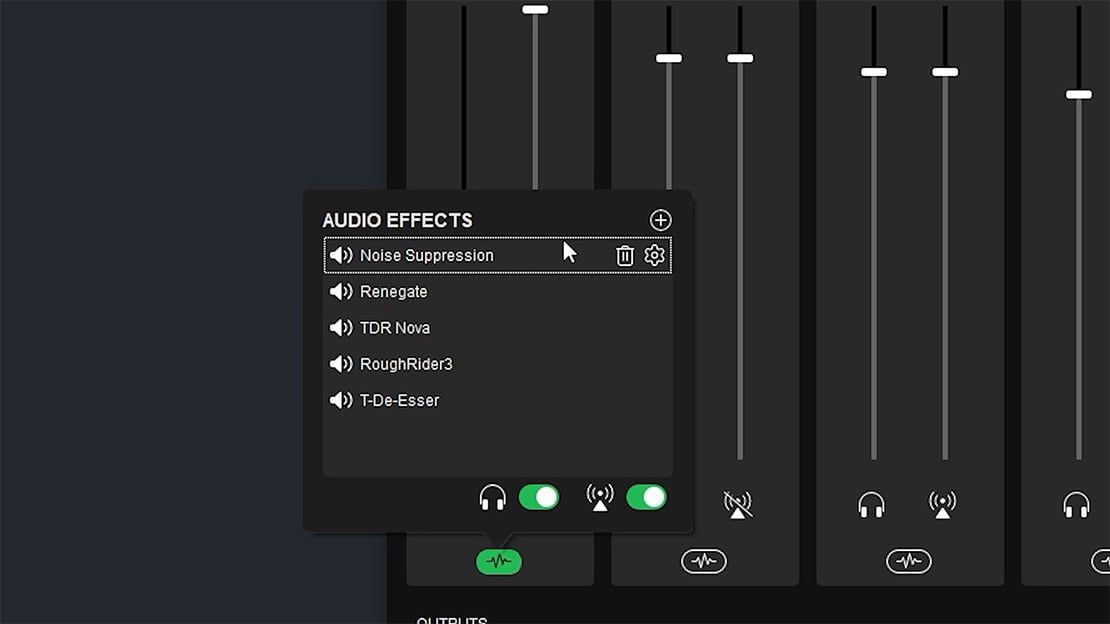The image size is (1110, 624).
Task: Toggle the RoughRider3 speaker icon
Action: coord(341,364)
